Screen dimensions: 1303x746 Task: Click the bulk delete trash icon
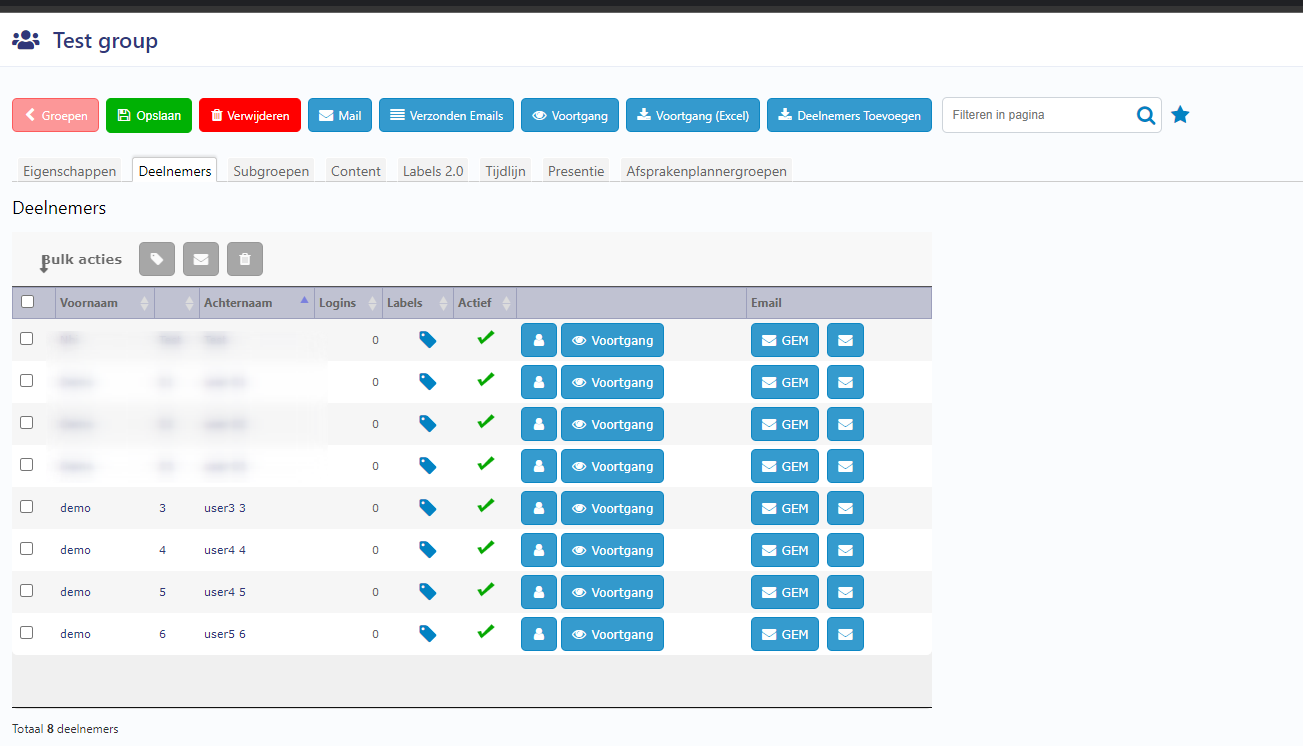[245, 259]
